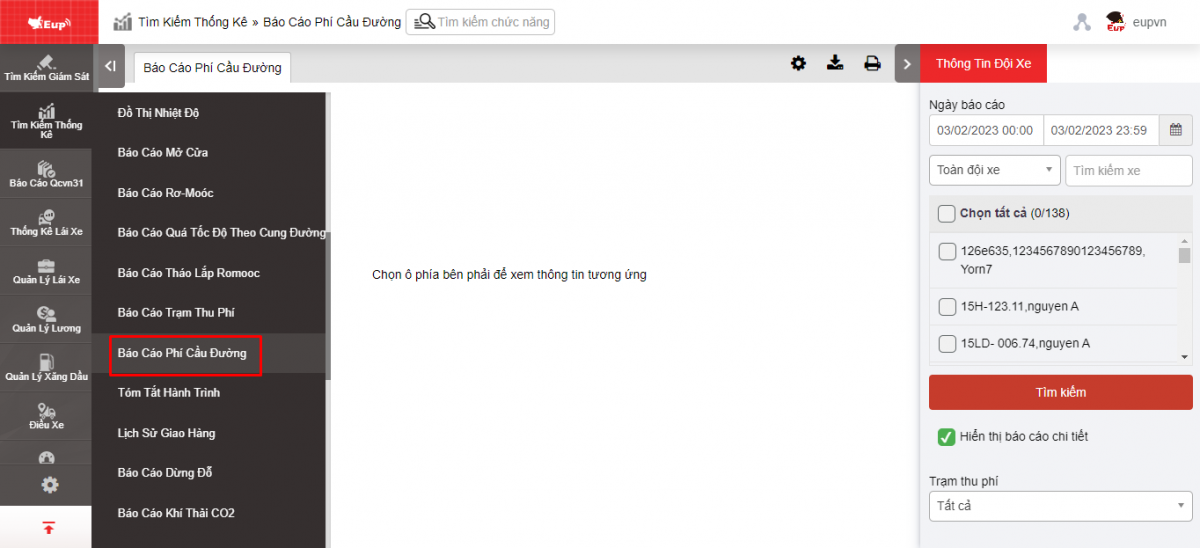Click the vehicle list scroll down arrow
This screenshot has width=1200, height=548.
pos(1185,356)
